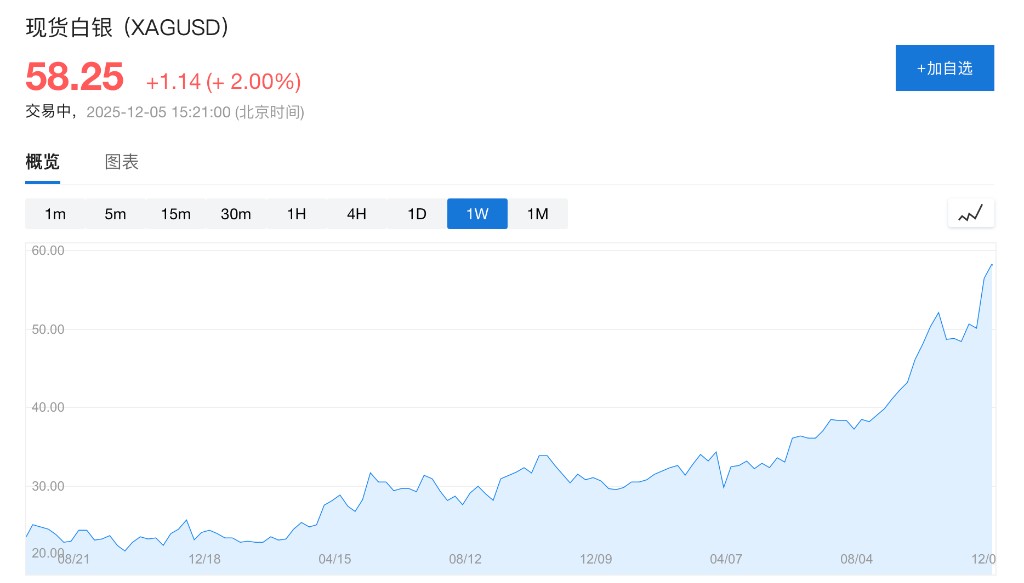Set chart interval to 1H
Viewport: 1024px width, 583px height.
pos(296,214)
